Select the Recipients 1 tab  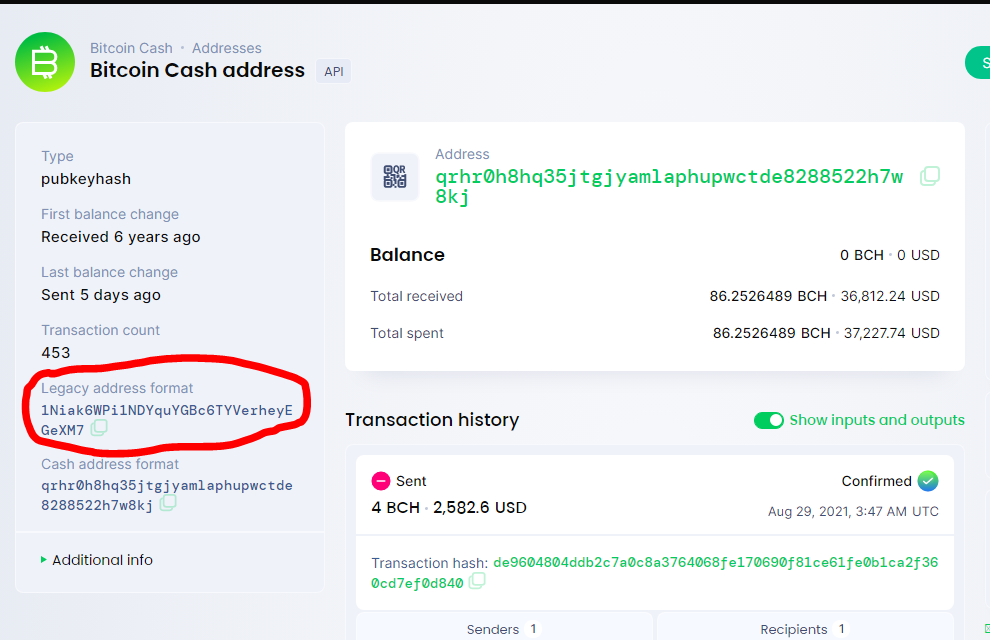tap(804, 629)
